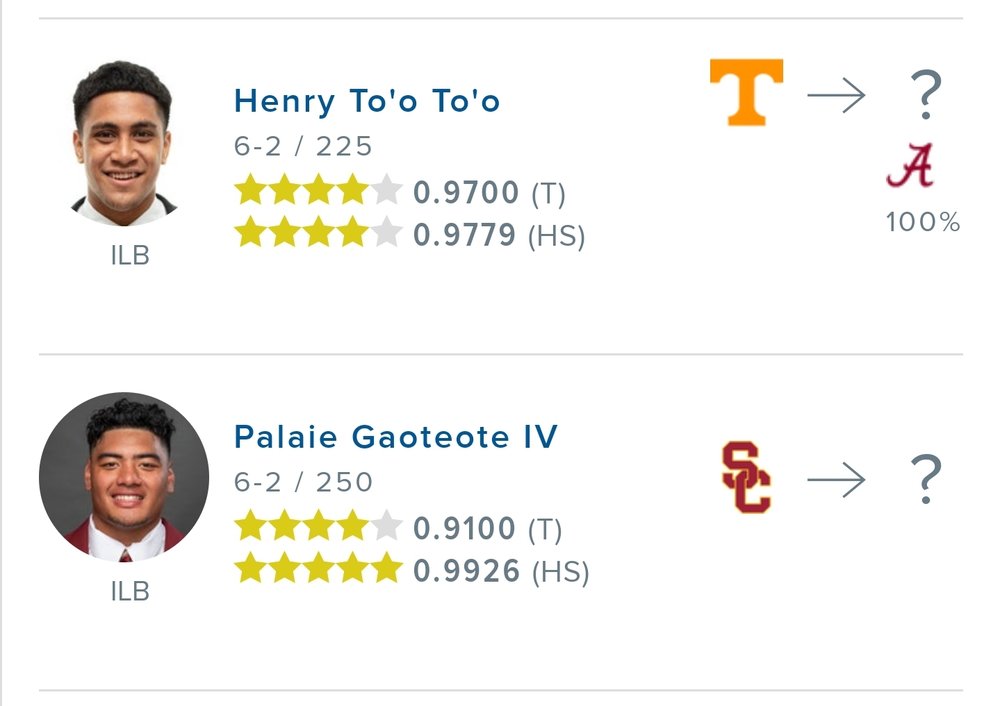Click the arrow next to Tennessee logo
This screenshot has width=1000, height=706.
pyautogui.click(x=836, y=96)
